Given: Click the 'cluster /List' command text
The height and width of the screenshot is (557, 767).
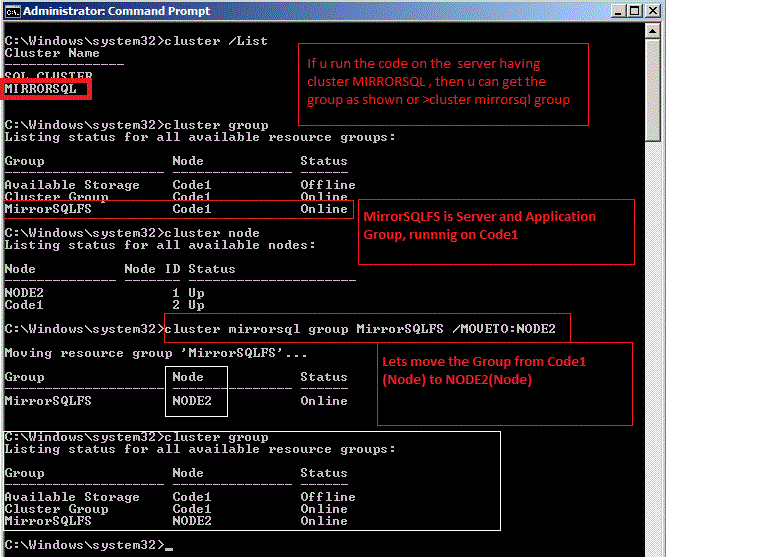Looking at the screenshot, I should pos(218,40).
